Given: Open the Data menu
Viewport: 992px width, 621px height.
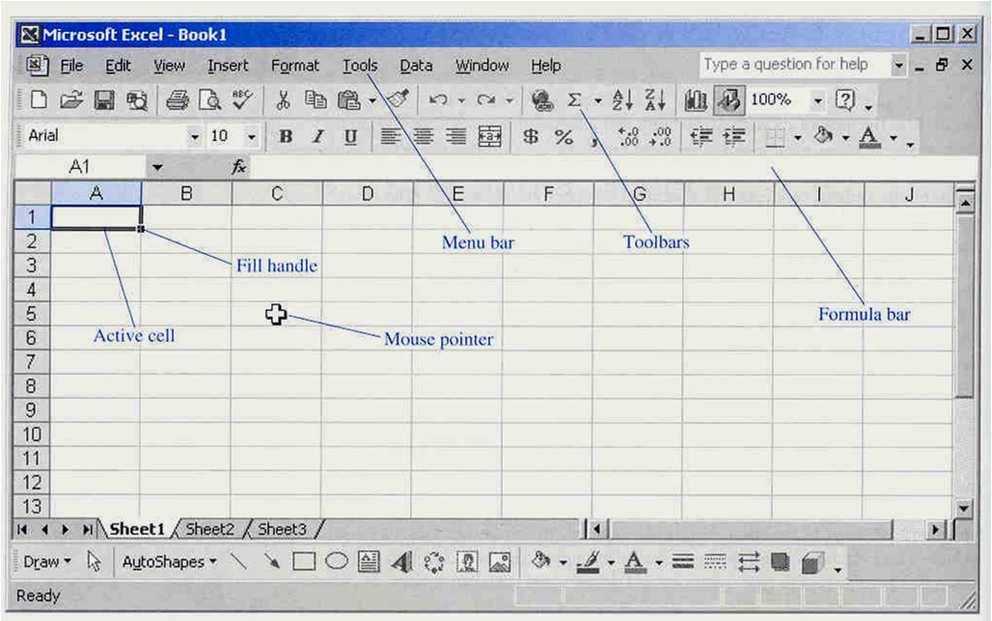Looking at the screenshot, I should pos(416,66).
